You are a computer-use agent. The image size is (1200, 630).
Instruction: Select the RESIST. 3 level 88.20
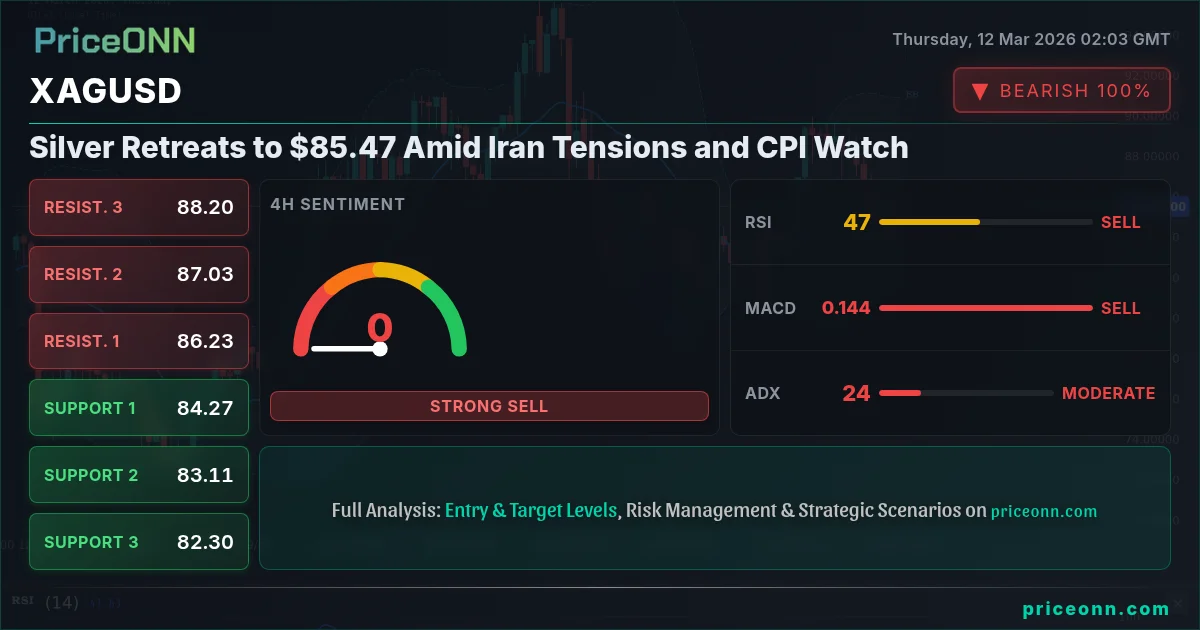(139, 207)
